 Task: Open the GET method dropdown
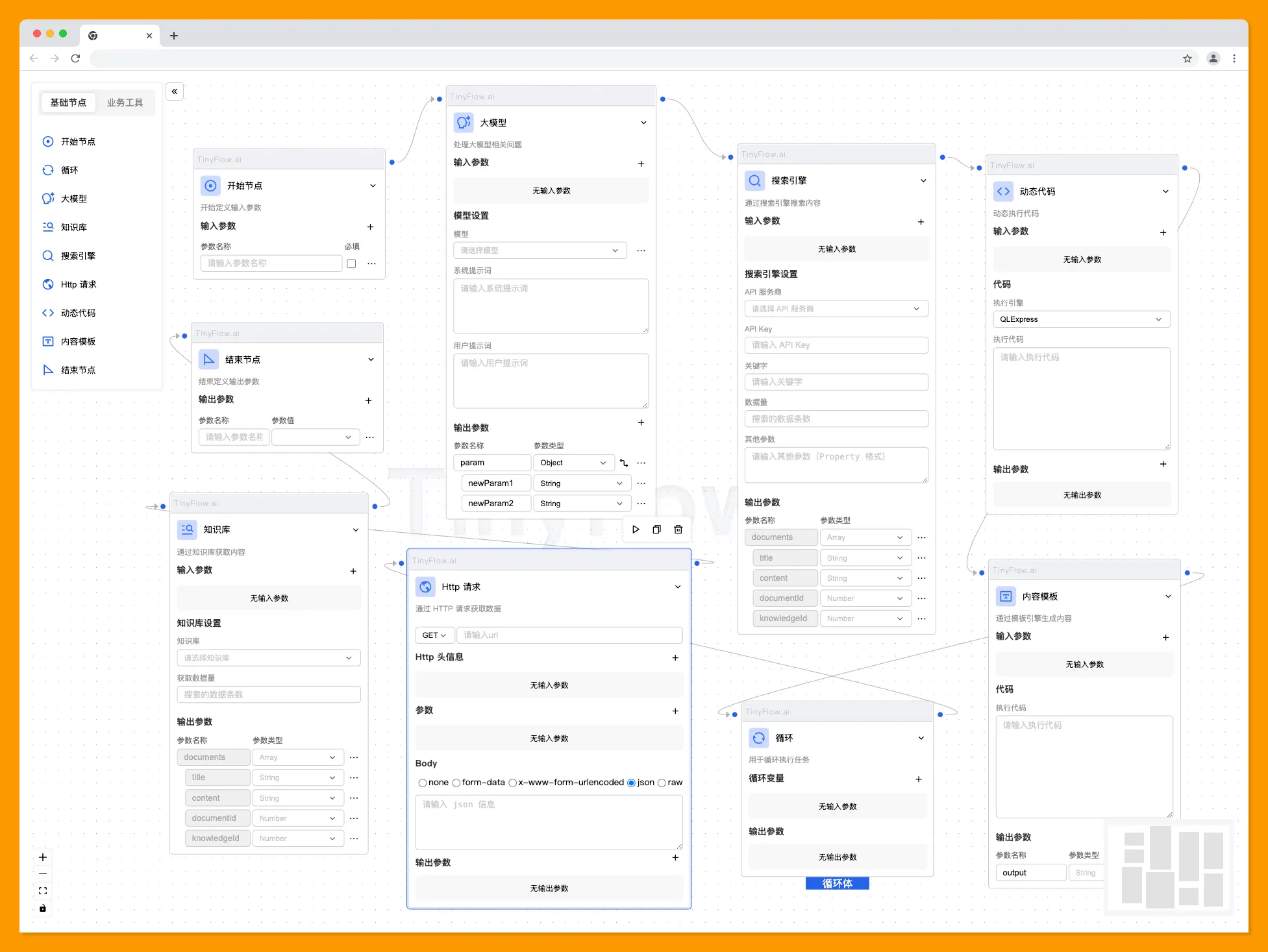pos(434,635)
